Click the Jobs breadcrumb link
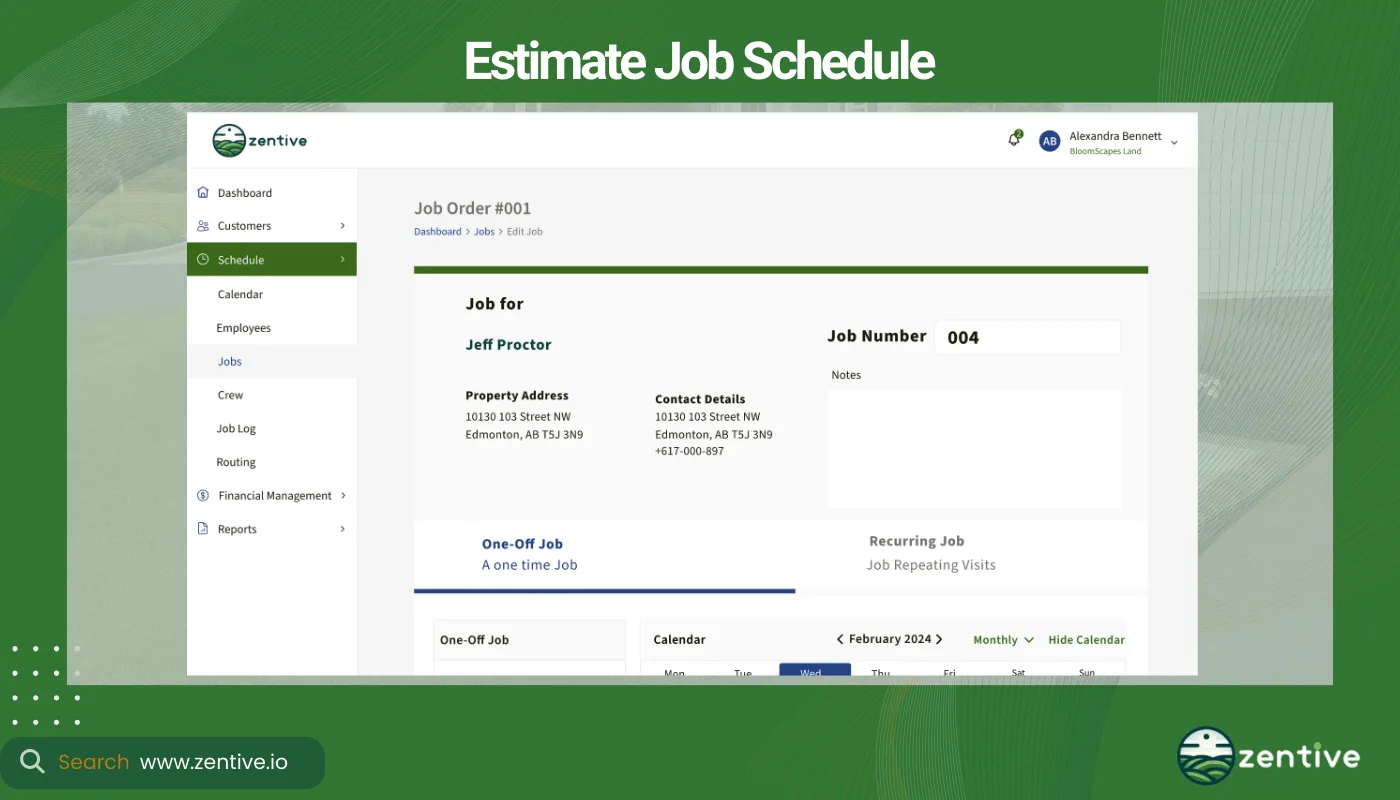1400x800 pixels. (484, 231)
